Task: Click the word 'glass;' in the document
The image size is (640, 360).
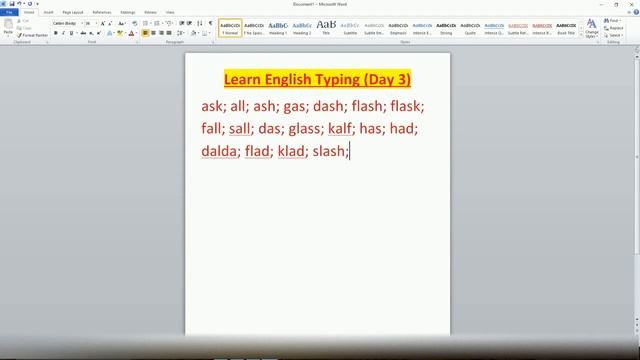Action: (x=307, y=129)
